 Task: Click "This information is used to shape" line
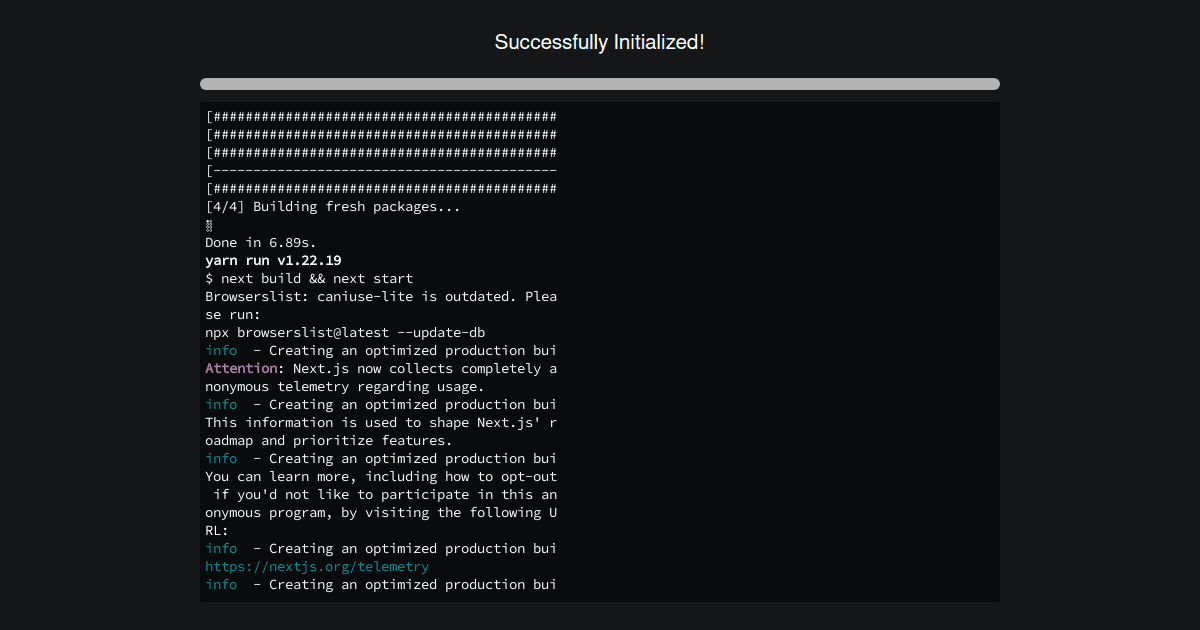click(x=380, y=423)
